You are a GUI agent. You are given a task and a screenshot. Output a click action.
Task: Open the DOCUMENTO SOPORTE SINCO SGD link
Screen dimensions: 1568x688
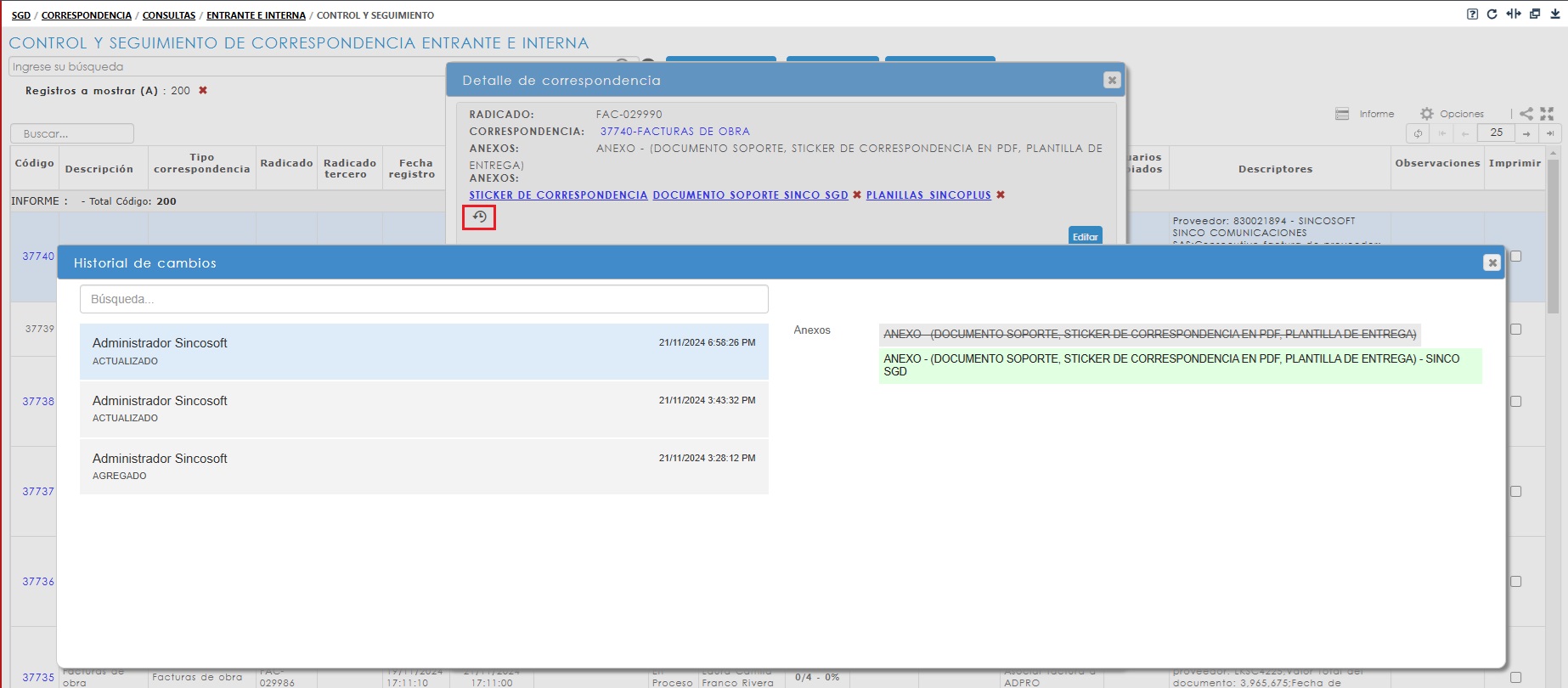(x=750, y=195)
